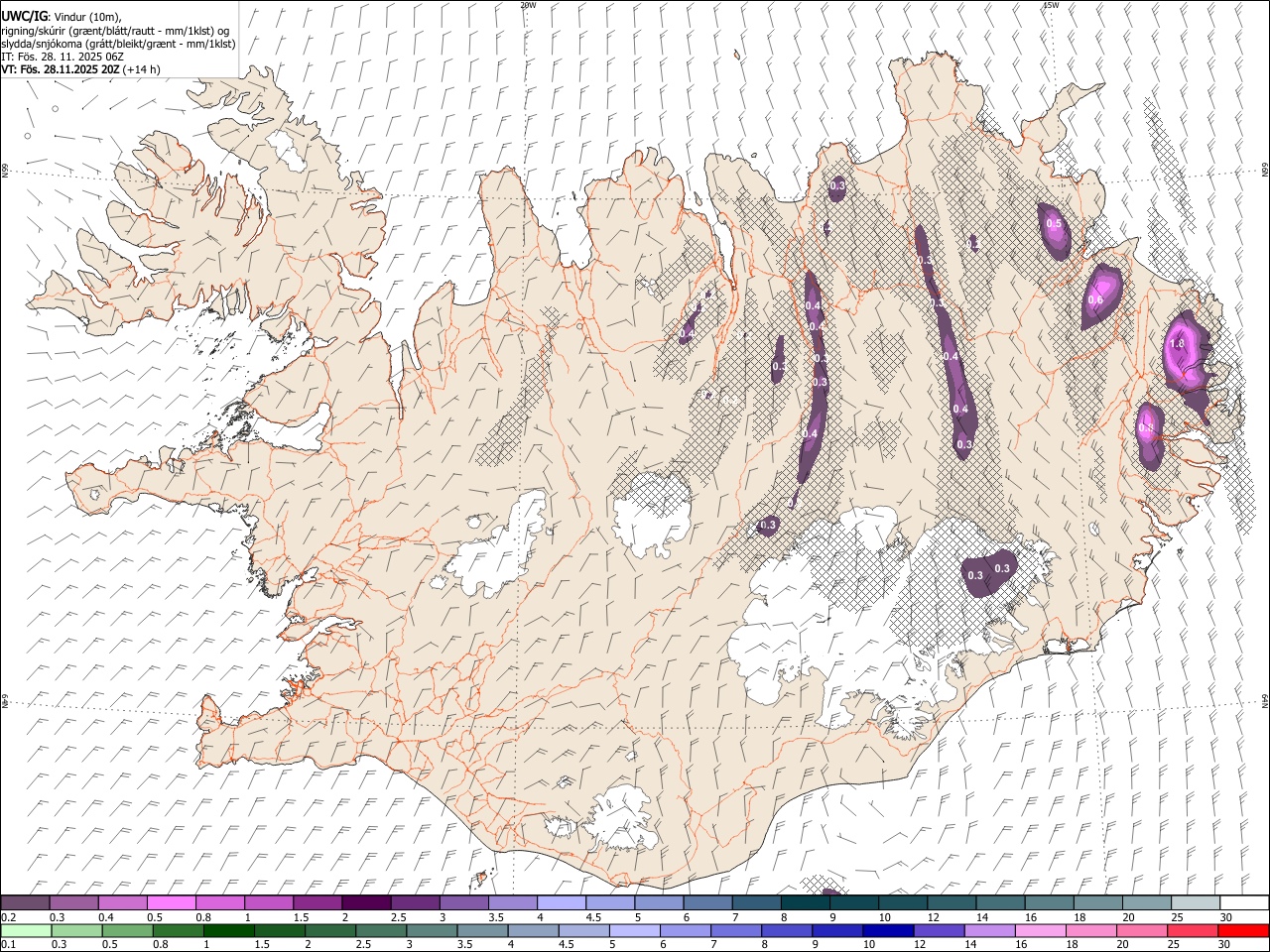Click the 0.6 precipitation label on the map
This screenshot has height=952, width=1270.
pos(1095,300)
